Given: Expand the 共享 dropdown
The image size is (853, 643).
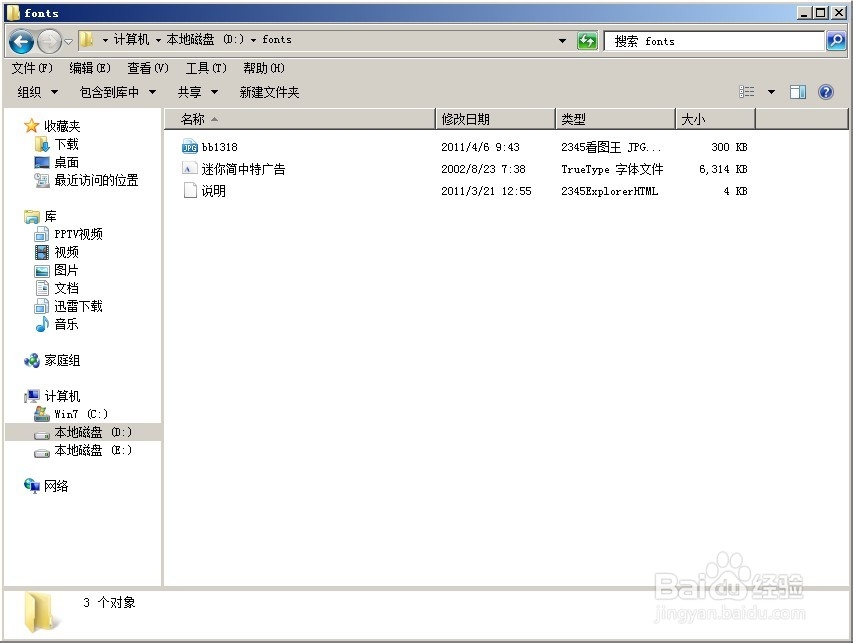Looking at the screenshot, I should (x=197, y=91).
